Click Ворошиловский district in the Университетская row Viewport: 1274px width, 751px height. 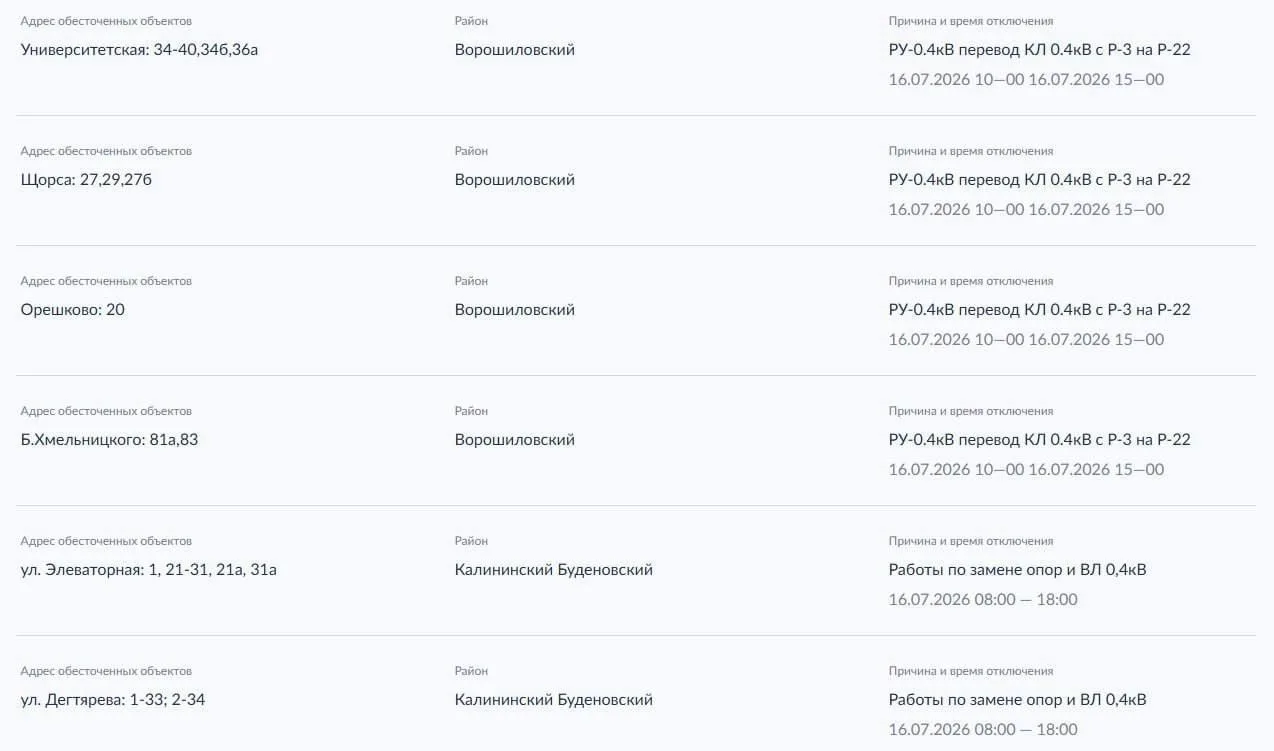click(x=515, y=50)
